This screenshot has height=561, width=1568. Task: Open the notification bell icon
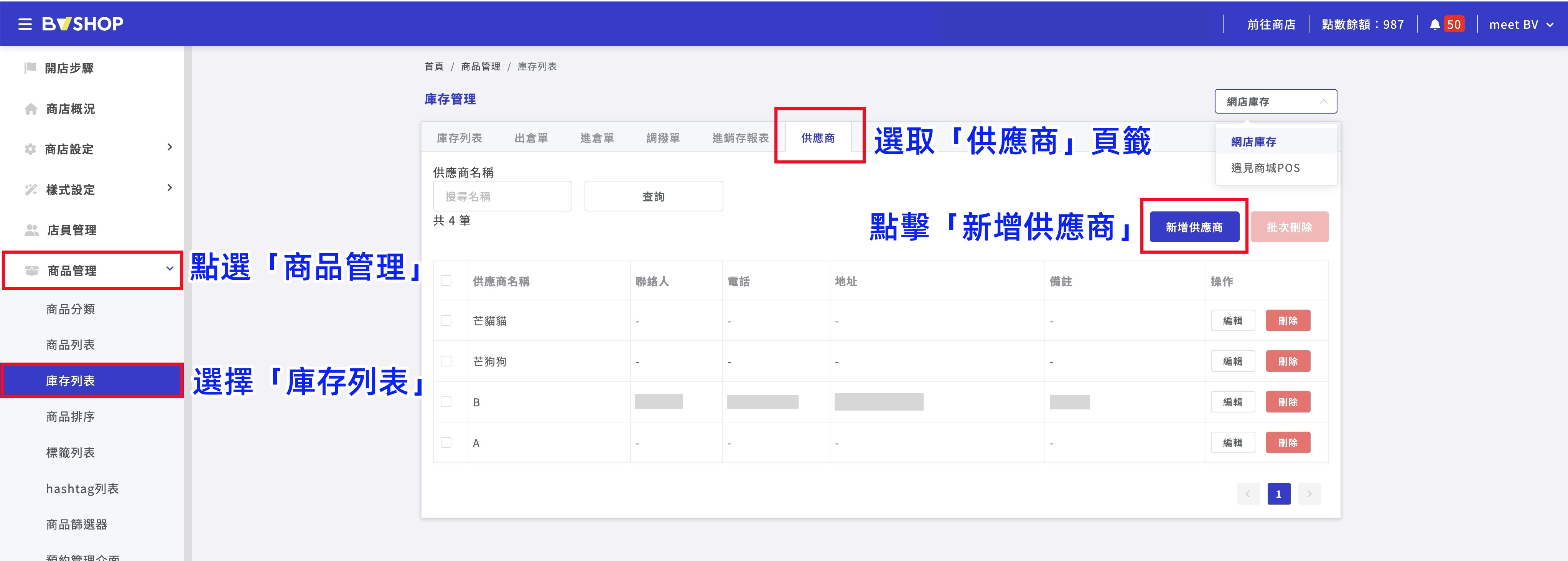click(1435, 24)
